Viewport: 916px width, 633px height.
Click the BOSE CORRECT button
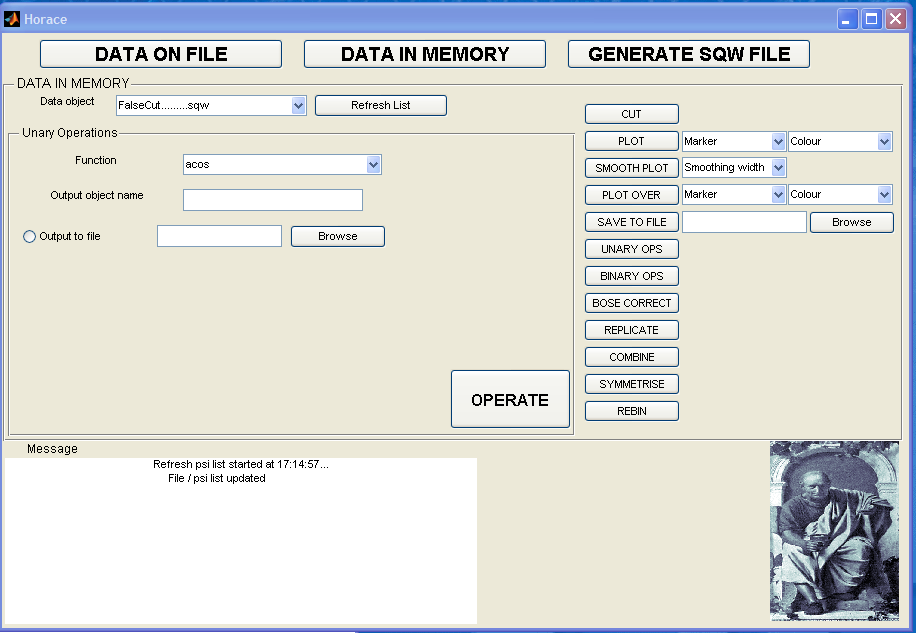click(632, 303)
